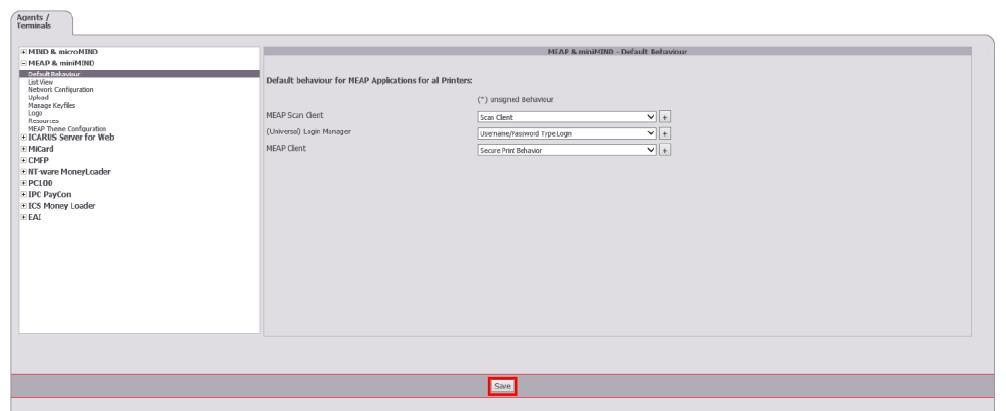The height and width of the screenshot is (411, 1006).
Task: Select Default Behaviour in the tree
Action: coord(139,74)
